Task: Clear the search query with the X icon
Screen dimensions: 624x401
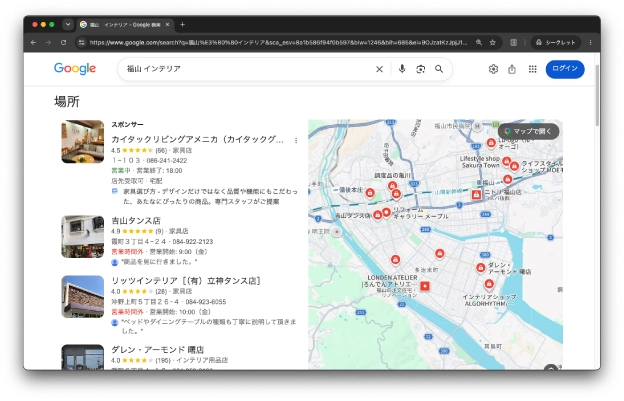Action: (379, 69)
